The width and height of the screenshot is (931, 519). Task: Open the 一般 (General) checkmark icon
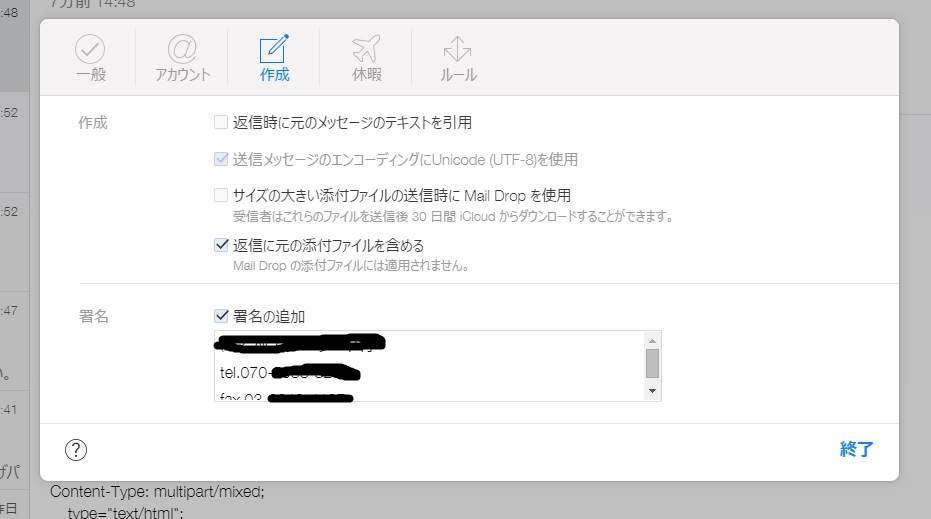[90, 49]
